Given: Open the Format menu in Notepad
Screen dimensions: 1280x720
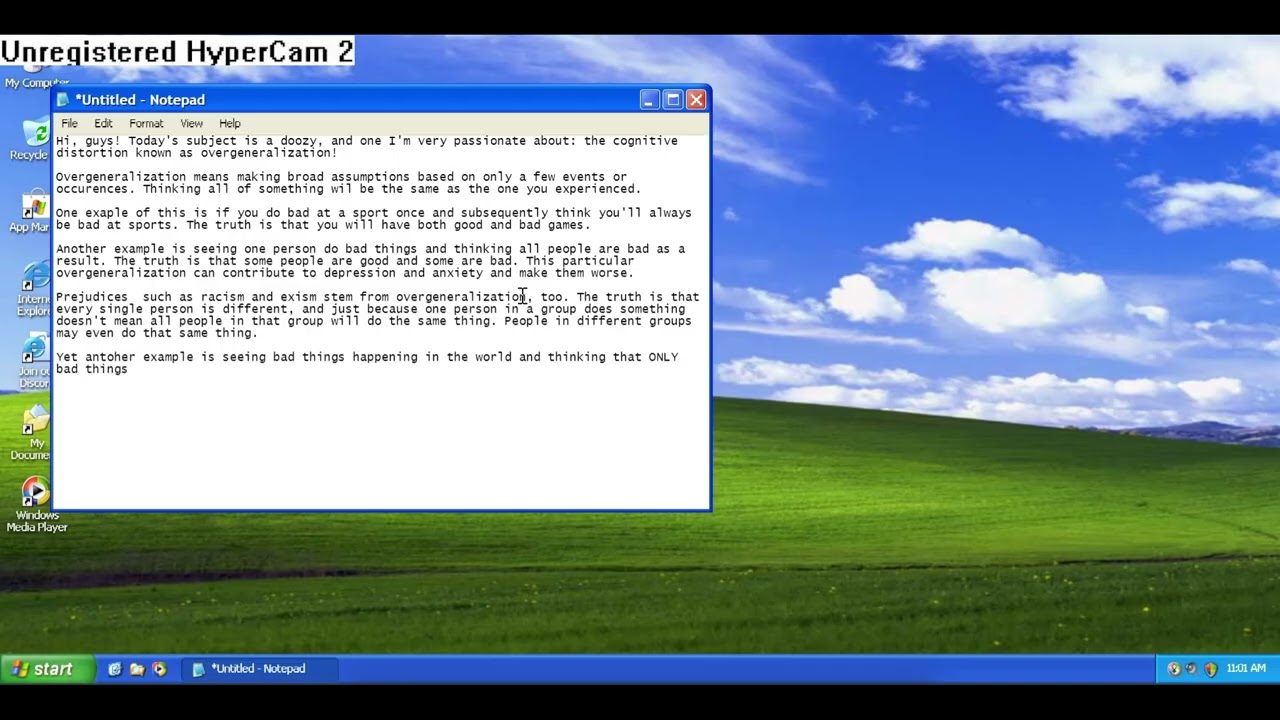Looking at the screenshot, I should 146,124.
